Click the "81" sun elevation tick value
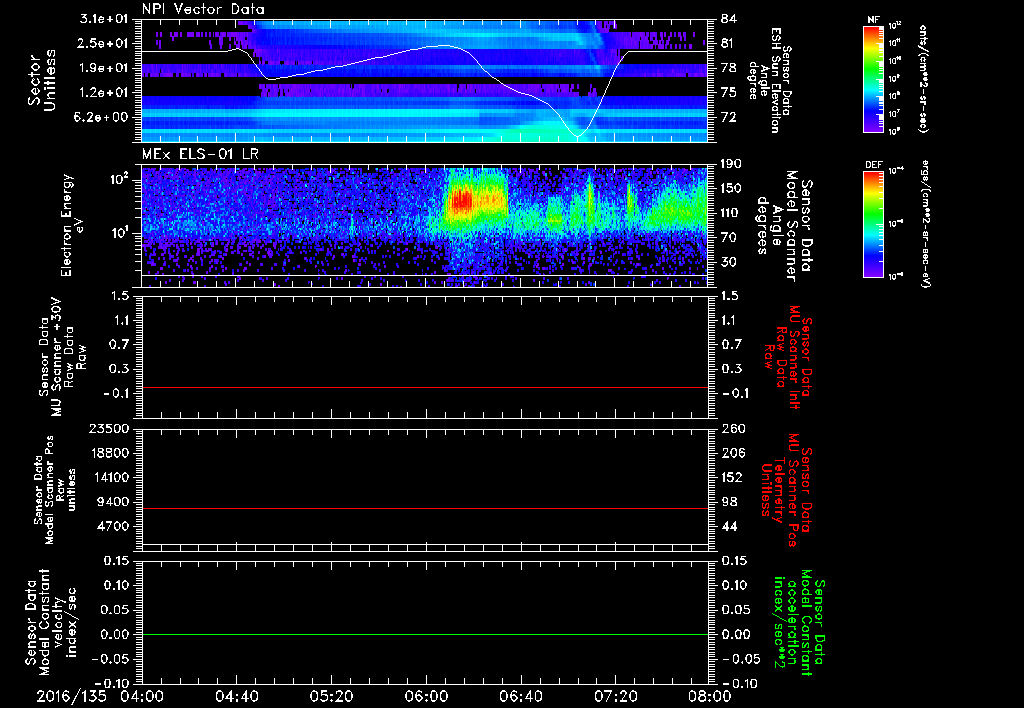1024x708 pixels. click(x=729, y=43)
